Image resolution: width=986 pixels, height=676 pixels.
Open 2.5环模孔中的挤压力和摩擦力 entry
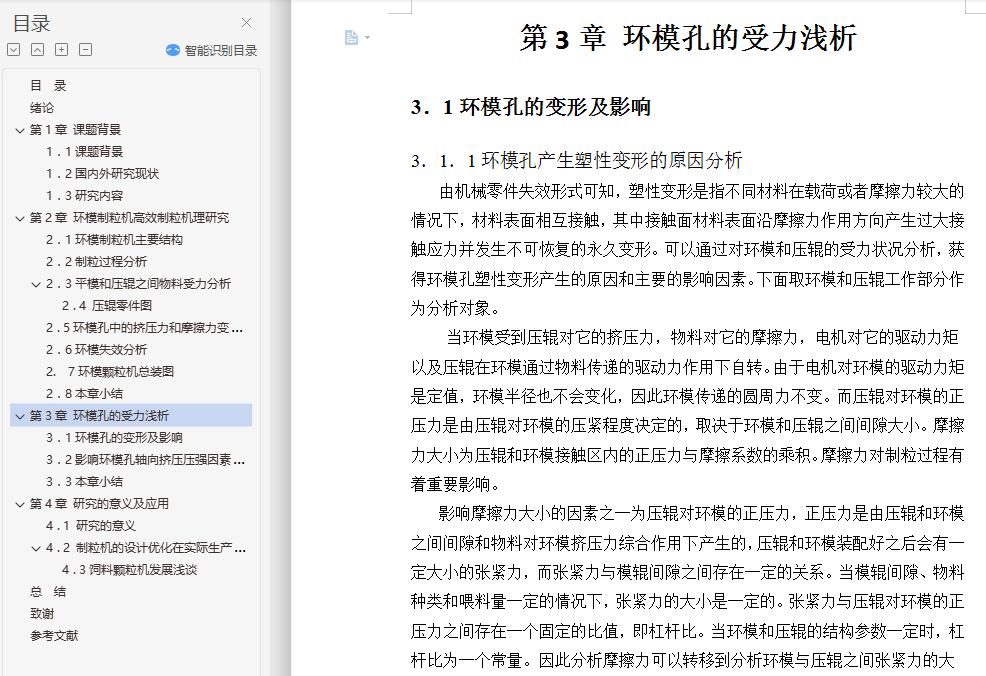[x=144, y=328]
